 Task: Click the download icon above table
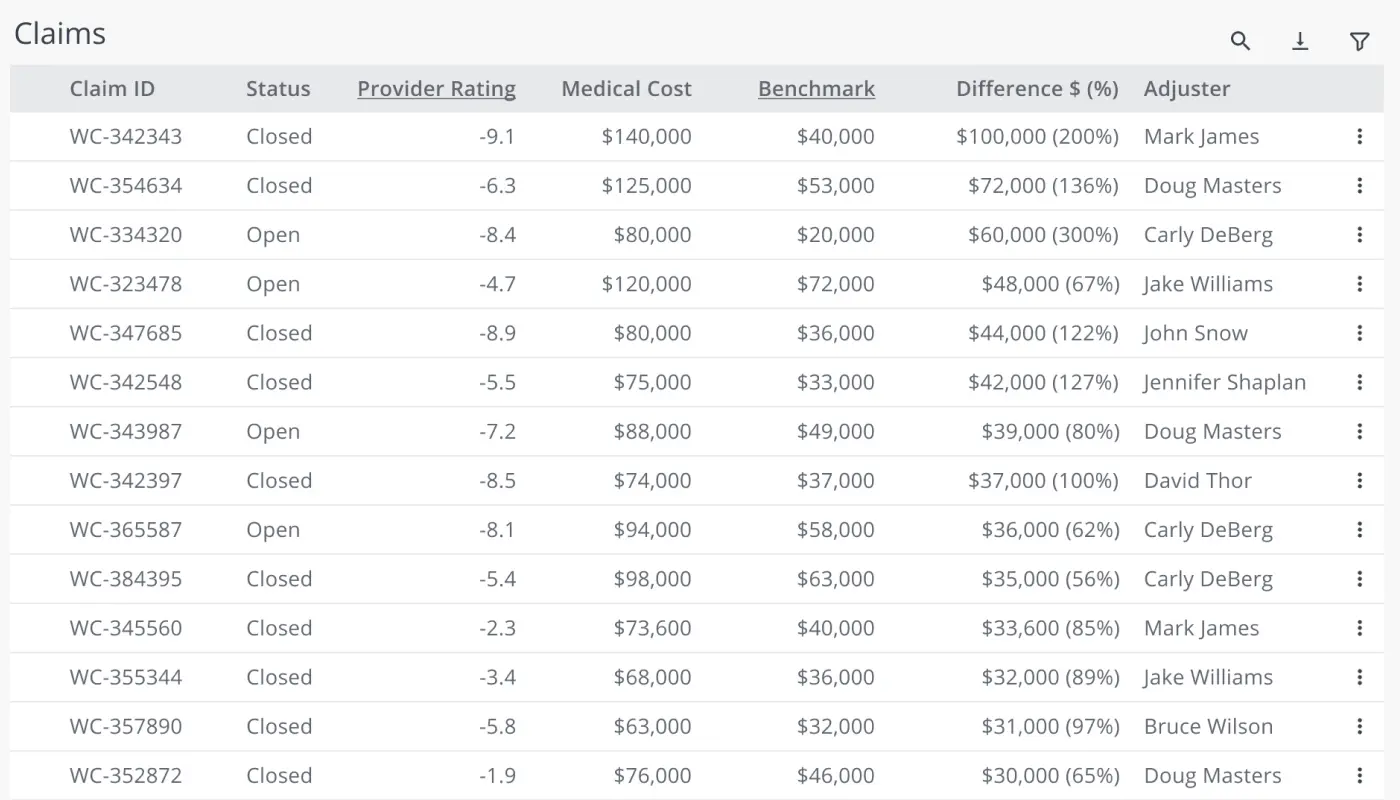1300,41
